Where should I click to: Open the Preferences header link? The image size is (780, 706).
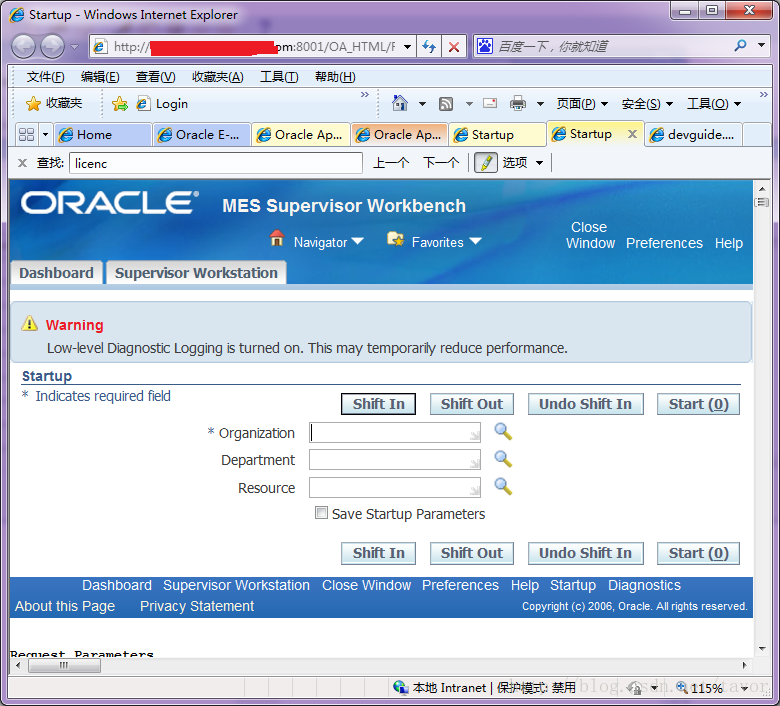coord(664,243)
